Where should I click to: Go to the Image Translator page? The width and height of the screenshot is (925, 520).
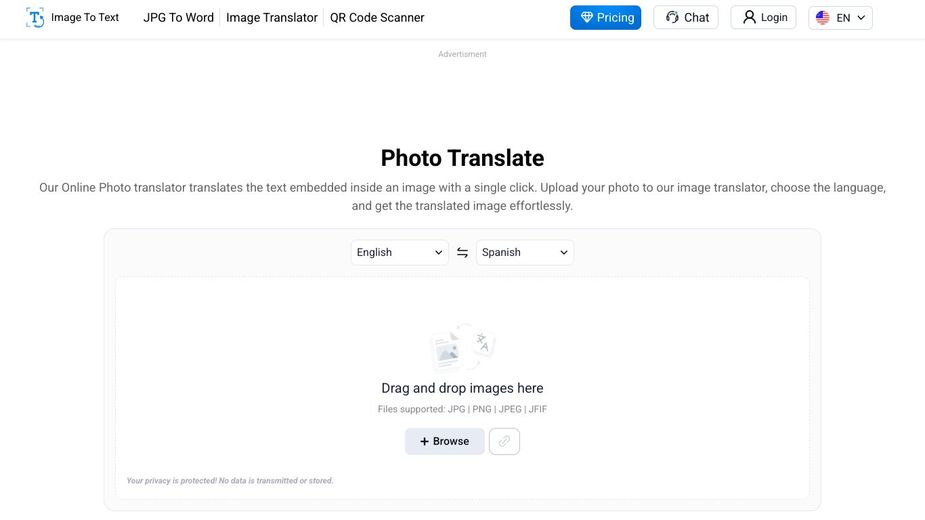point(272,18)
